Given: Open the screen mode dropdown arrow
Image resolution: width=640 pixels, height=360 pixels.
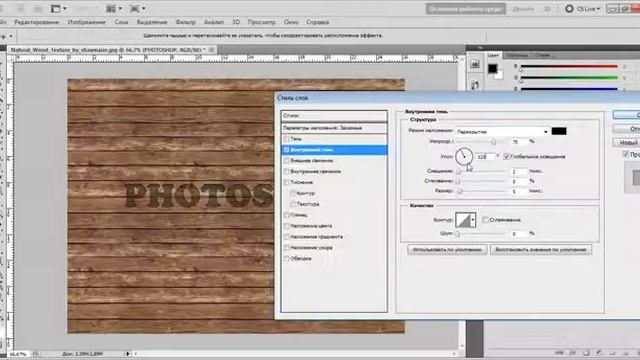Looking at the screenshot, I should tap(144, 9).
